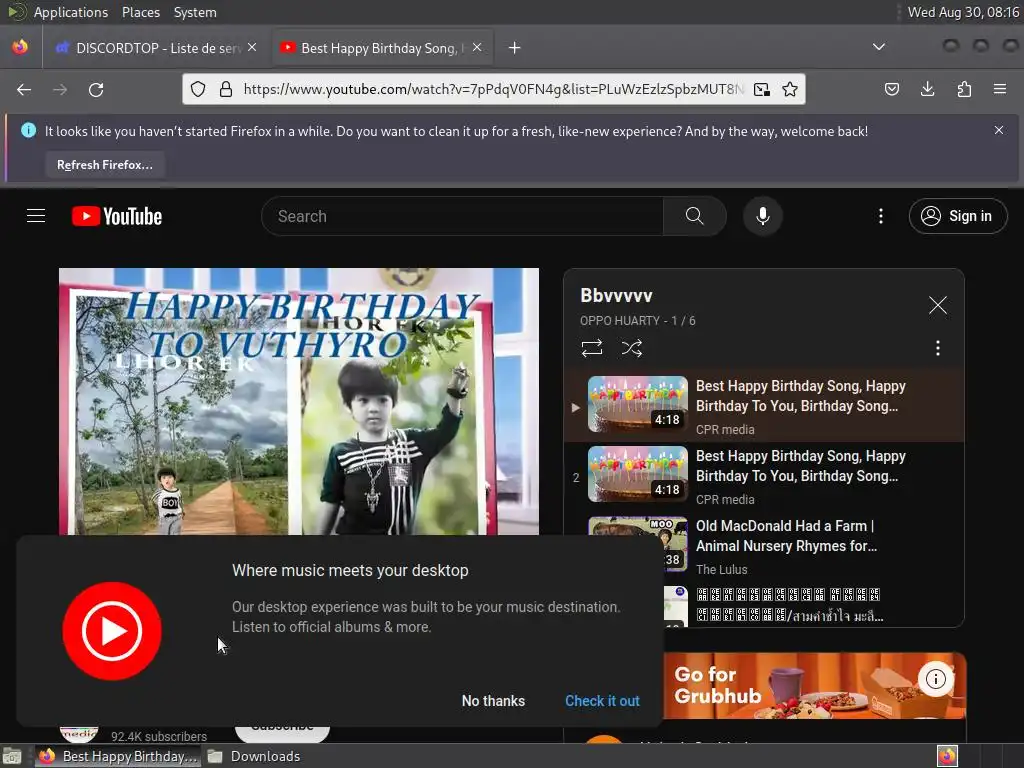This screenshot has height=768, width=1024.
Task: Open tracking protection shield icon
Action: point(198,89)
